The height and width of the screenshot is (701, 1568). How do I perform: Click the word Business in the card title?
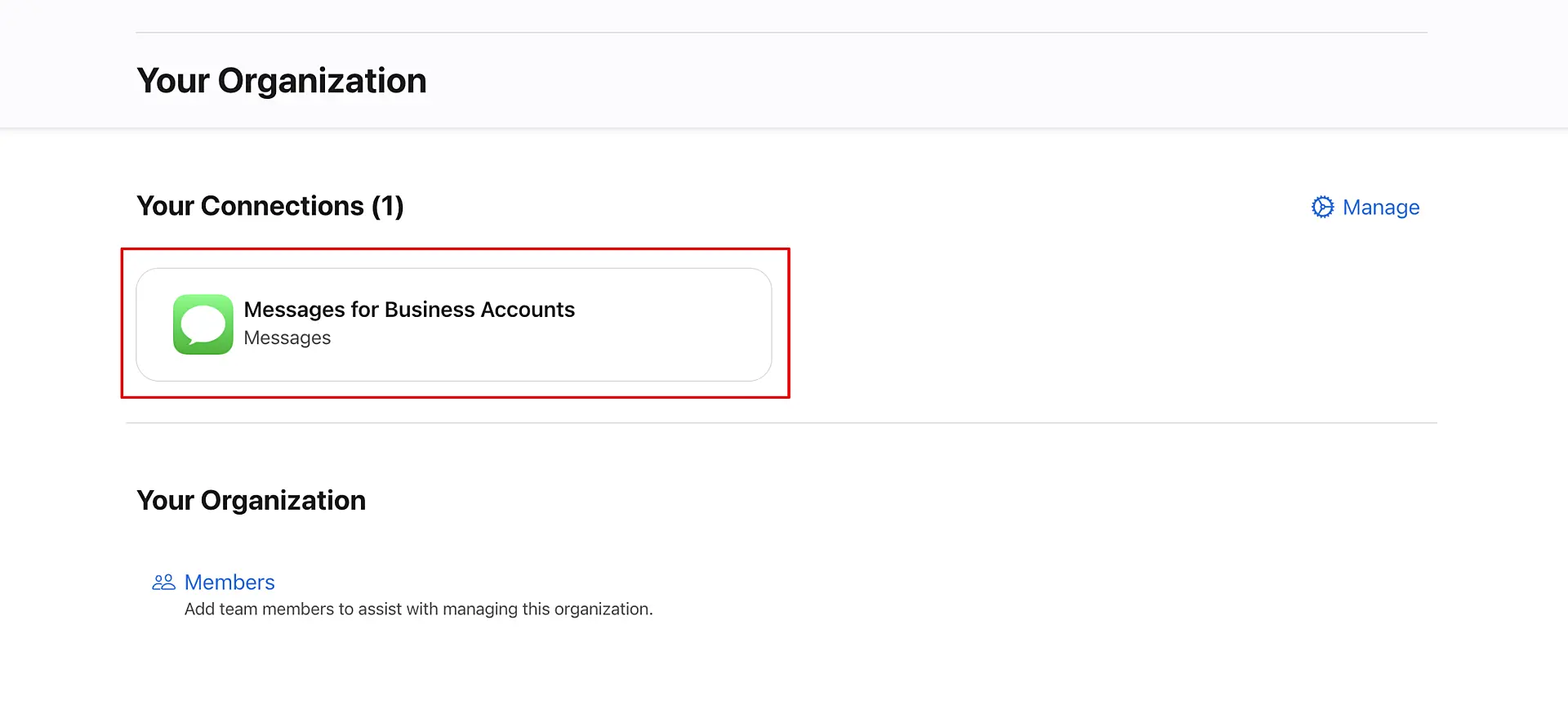tap(430, 310)
